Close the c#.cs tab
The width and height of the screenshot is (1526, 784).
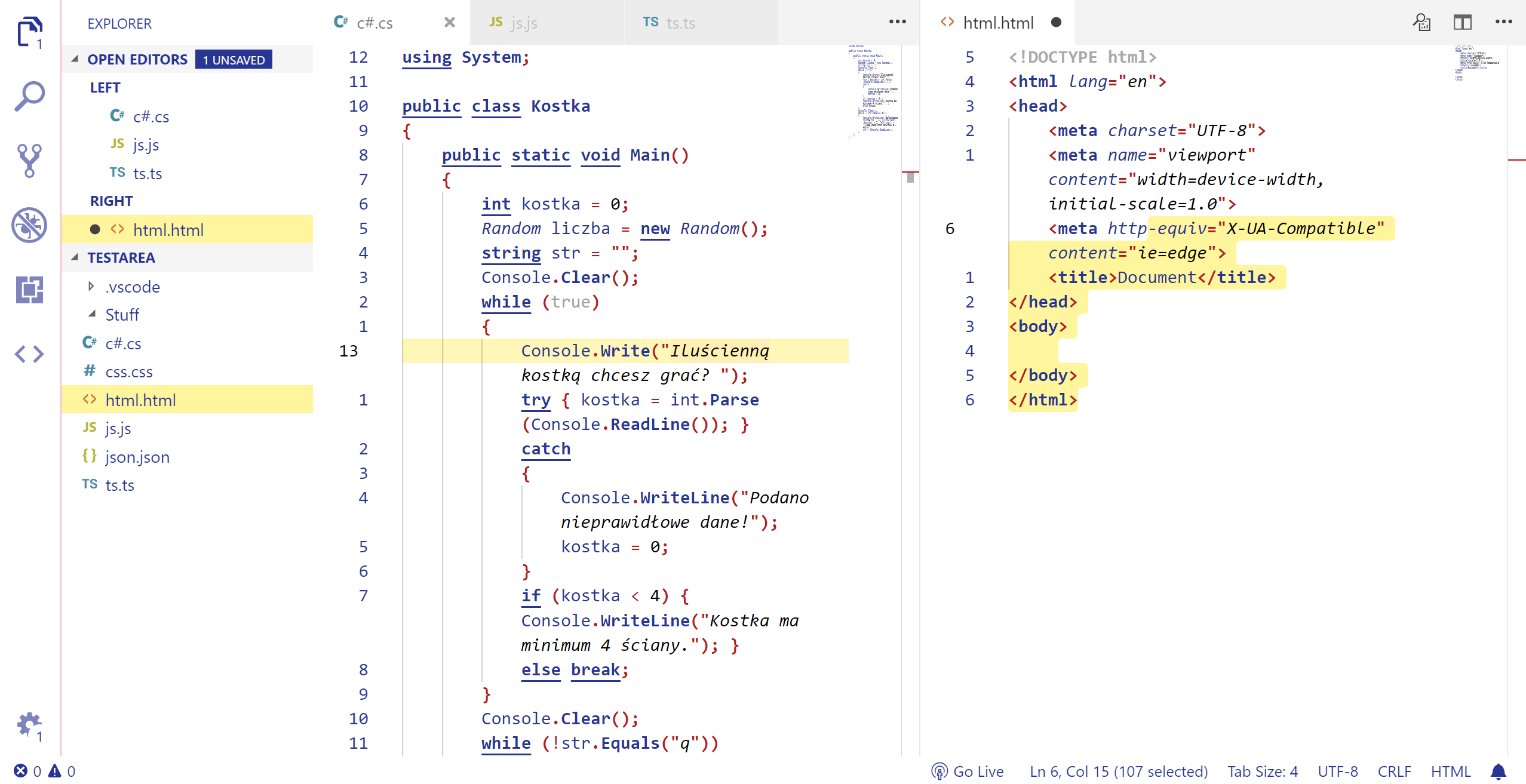450,23
